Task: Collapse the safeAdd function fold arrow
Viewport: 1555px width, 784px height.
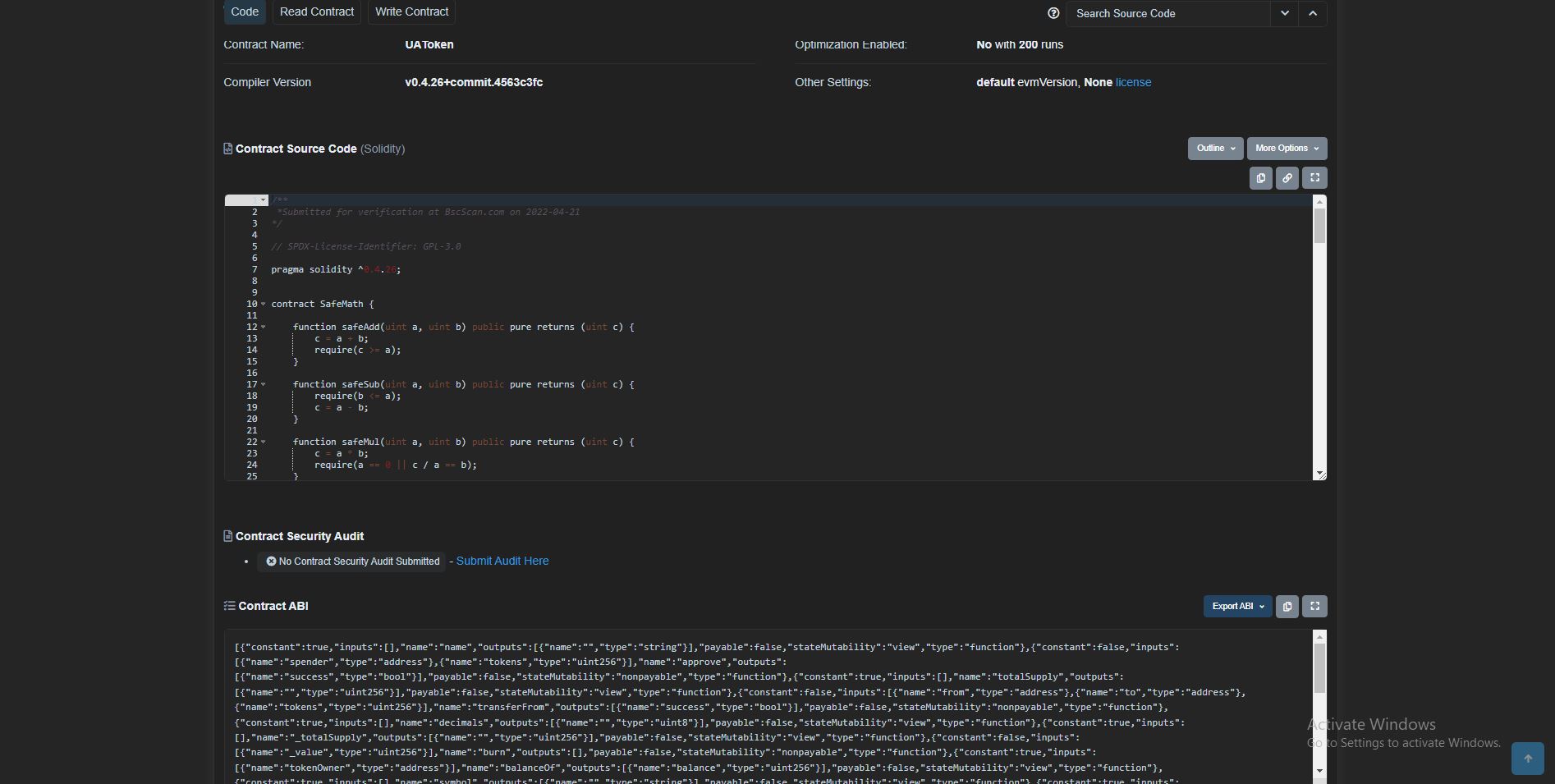Action: click(263, 327)
